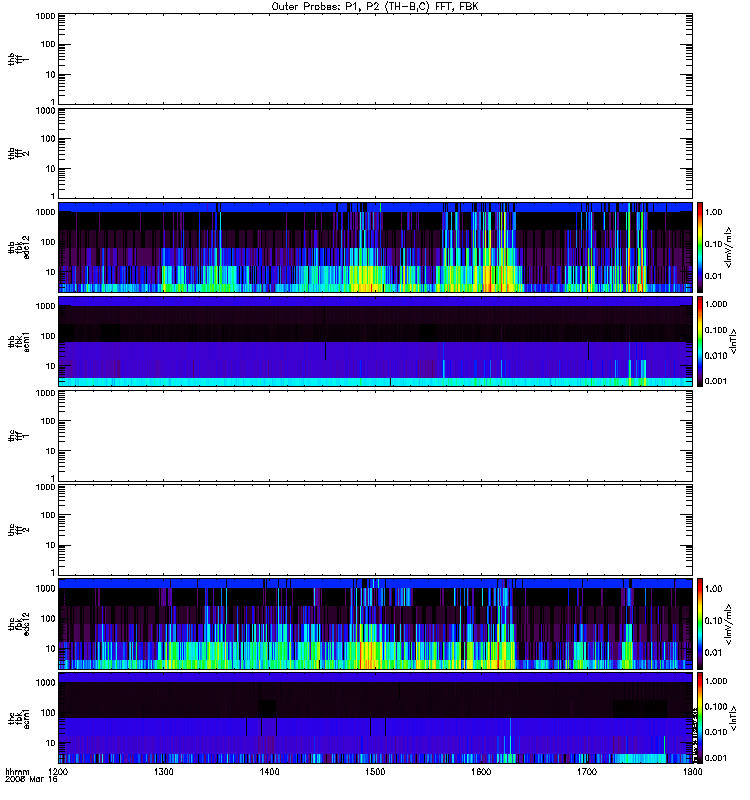This screenshot has width=750, height=800.
Task: Select the 1600 time axis label
Action: point(481,771)
